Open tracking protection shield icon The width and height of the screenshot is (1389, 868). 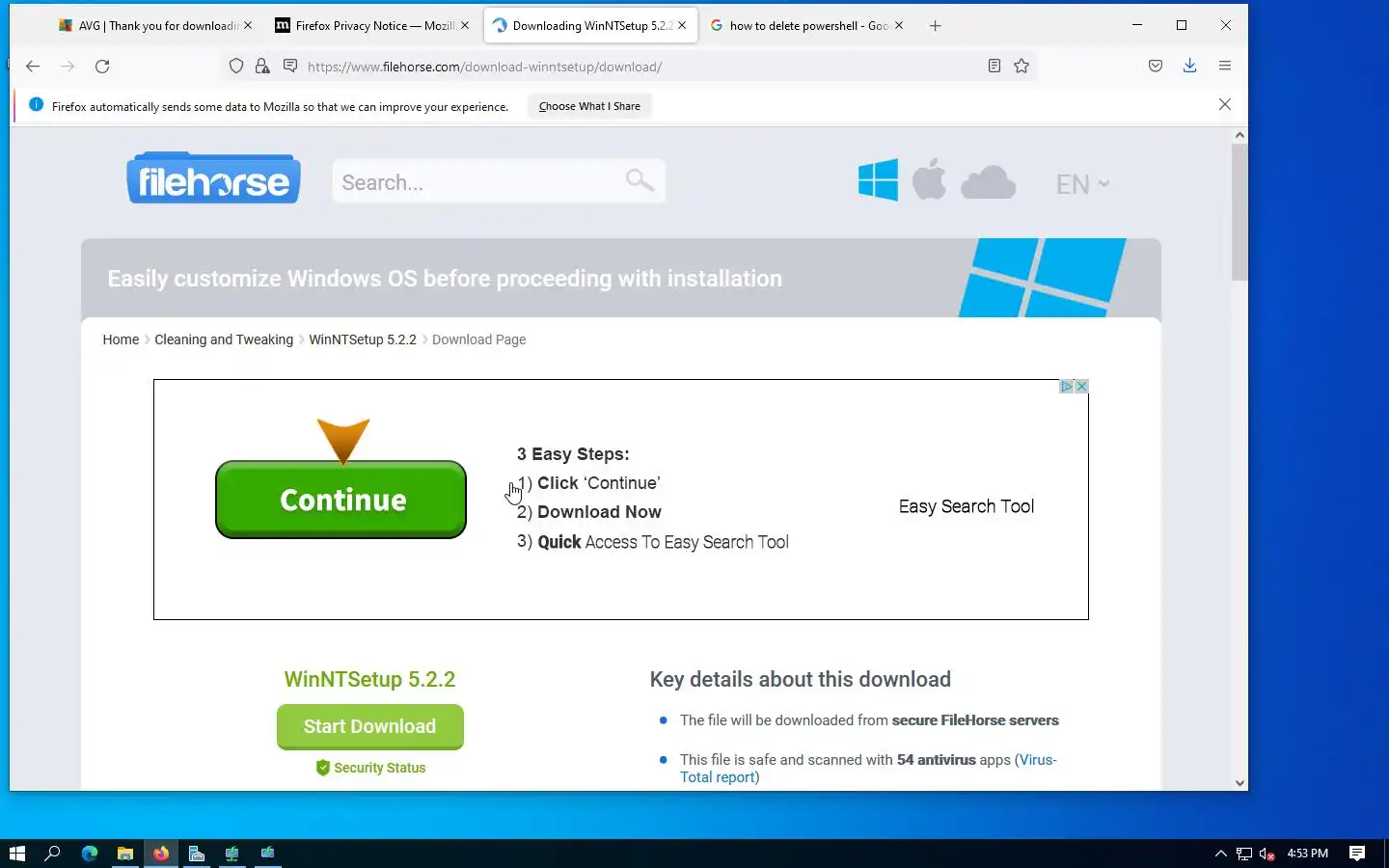pyautogui.click(x=236, y=67)
